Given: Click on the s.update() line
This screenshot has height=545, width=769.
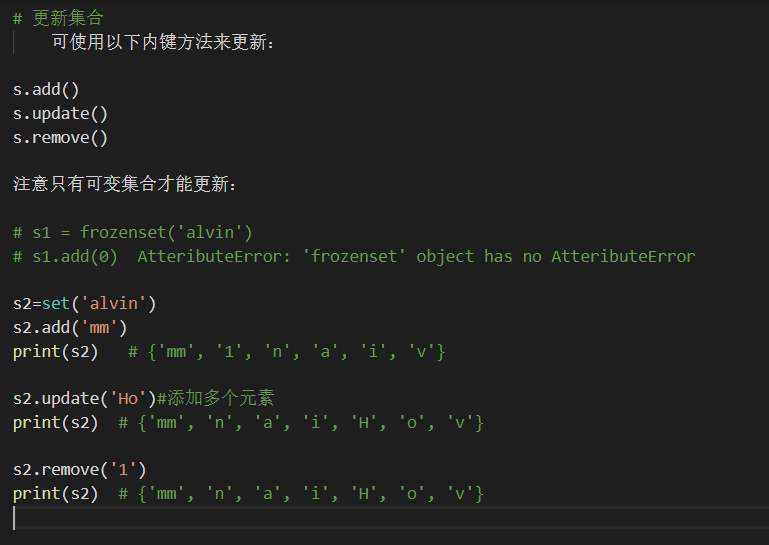Looking at the screenshot, I should (60, 114).
